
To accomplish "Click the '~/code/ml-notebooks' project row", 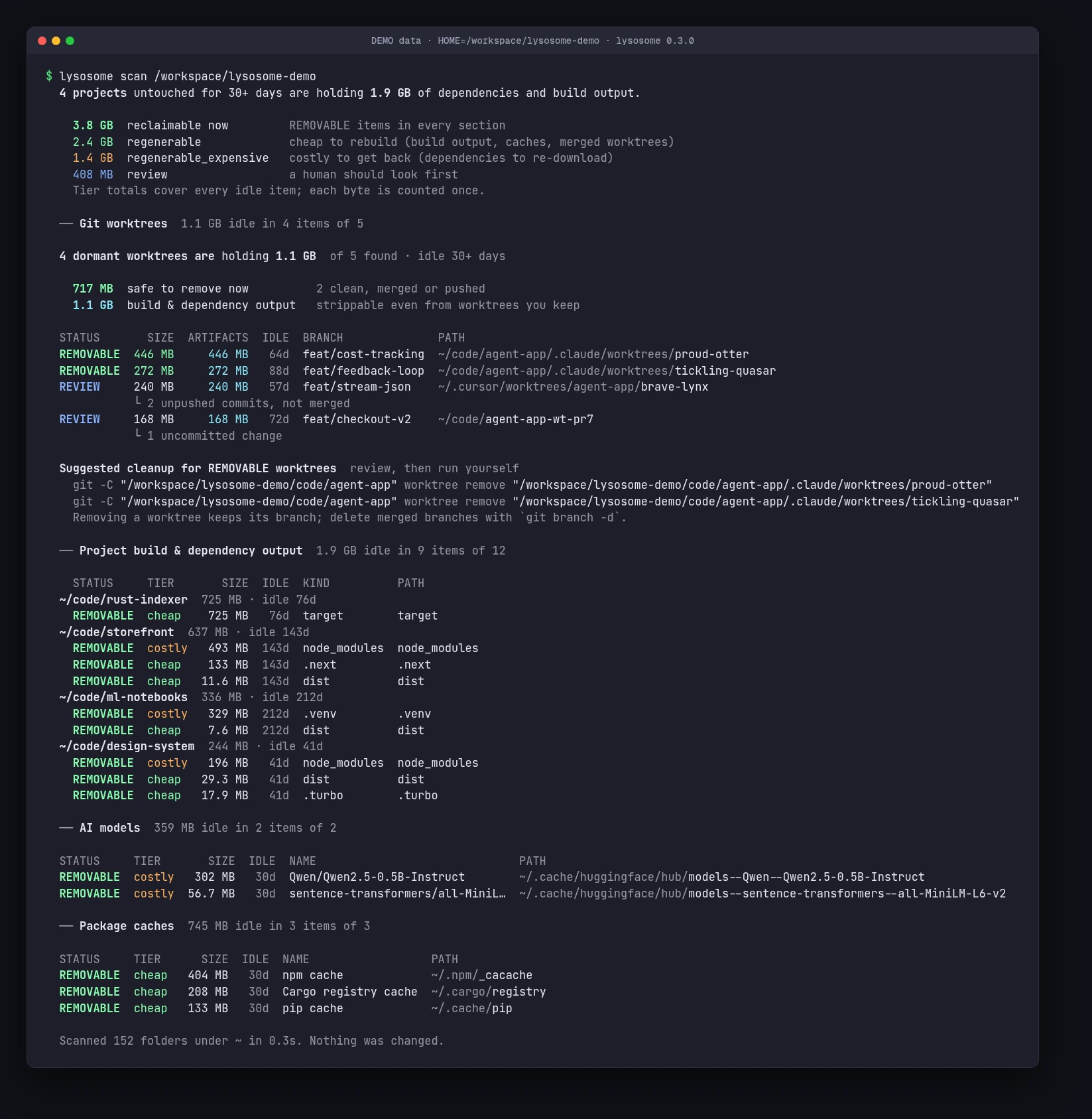I will point(191,697).
